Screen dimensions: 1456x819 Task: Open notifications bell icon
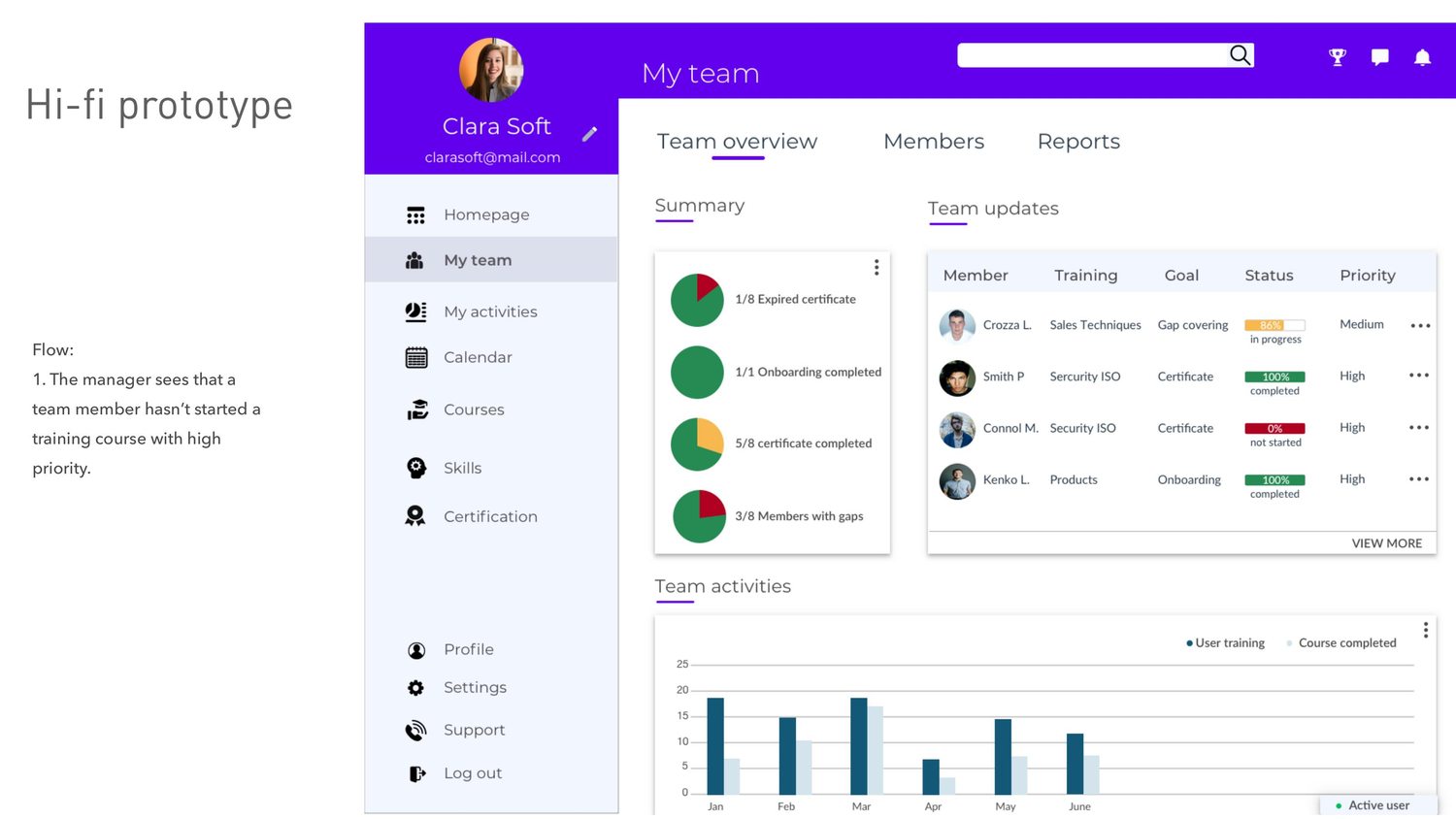click(x=1422, y=57)
